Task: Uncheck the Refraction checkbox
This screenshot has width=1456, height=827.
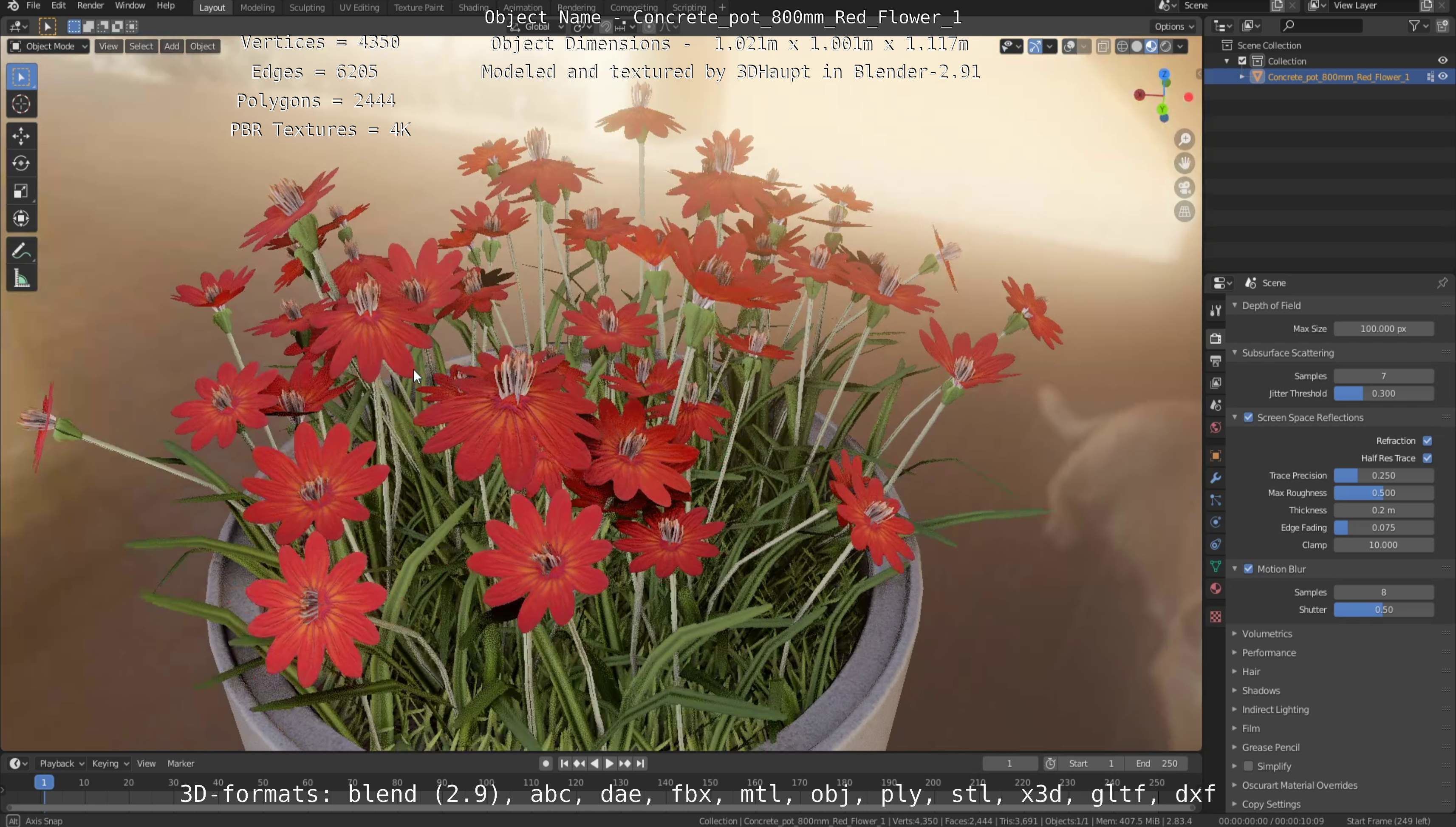Action: (1427, 441)
